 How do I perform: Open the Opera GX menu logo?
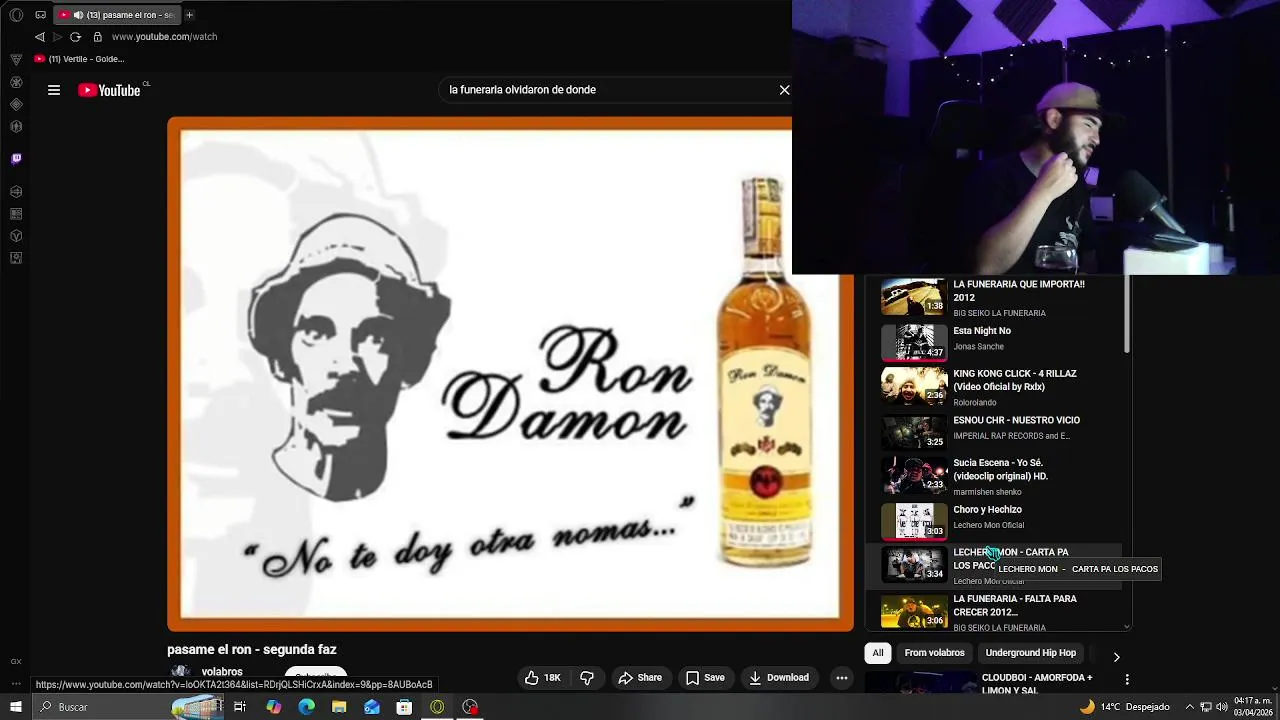[x=16, y=15]
